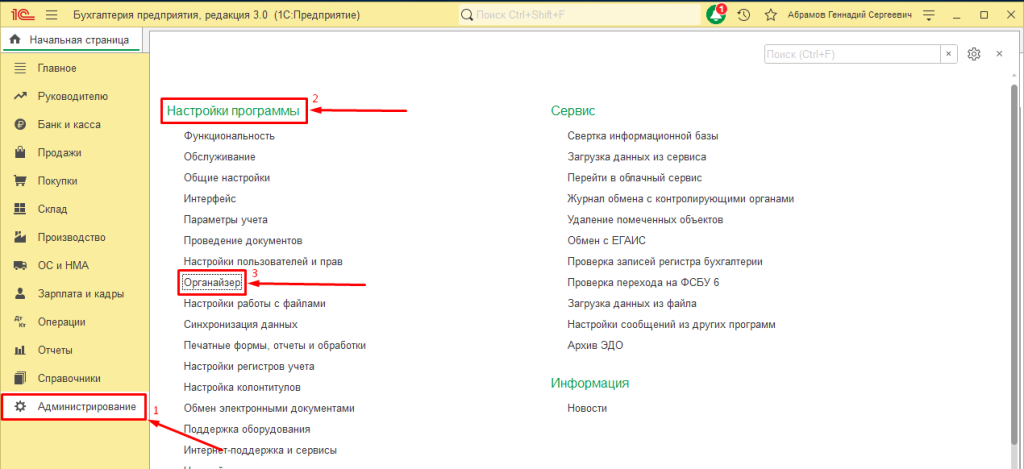This screenshot has height=469, width=1024.
Task: Open the Обмен с ЕГАИС link
Action: point(607,240)
